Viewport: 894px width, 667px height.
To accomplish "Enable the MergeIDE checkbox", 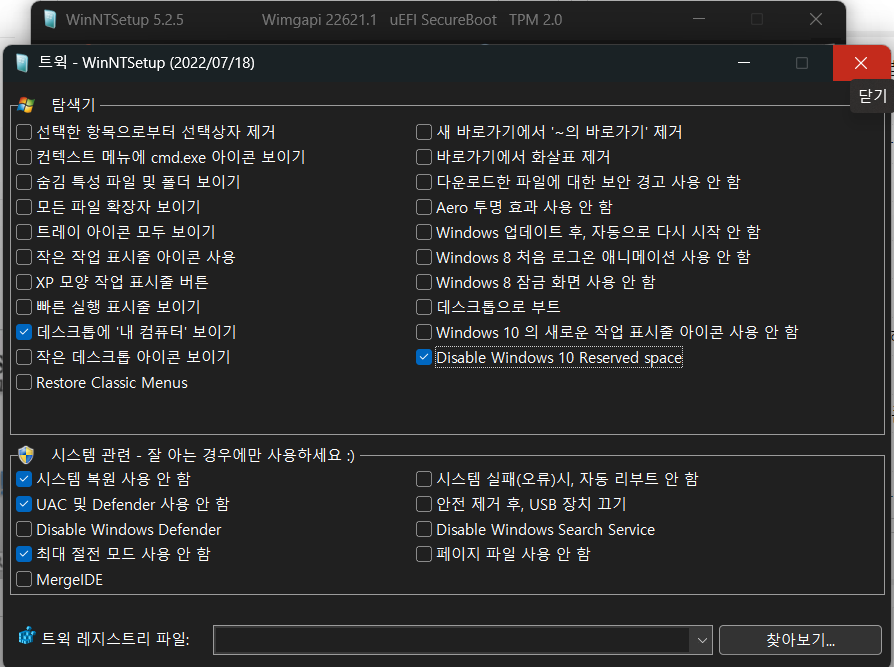I will pyautogui.click(x=24, y=580).
